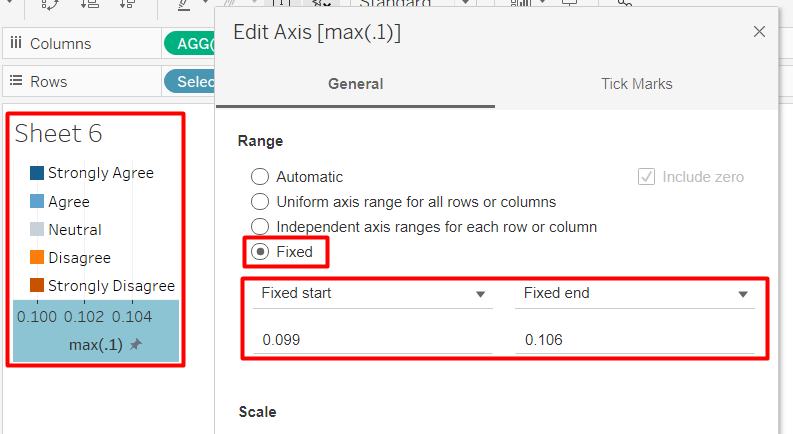Click the Strongly Disagree dark orange swatch
The image size is (793, 434).
tap(37, 285)
